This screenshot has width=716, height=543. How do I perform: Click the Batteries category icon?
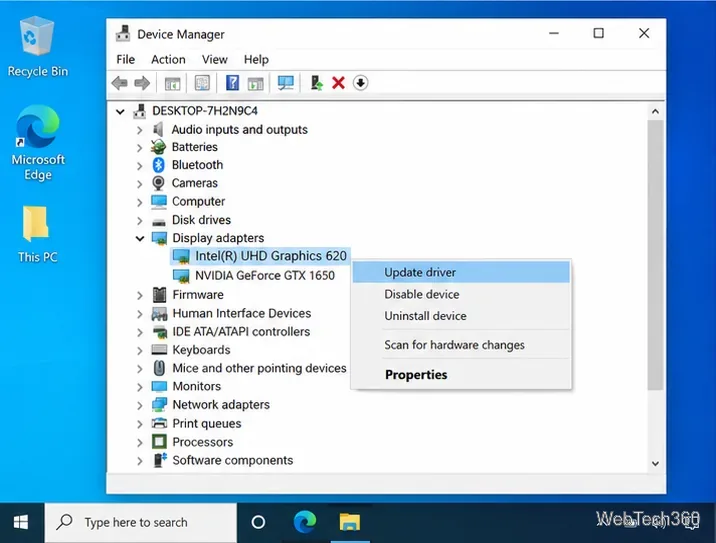pos(158,147)
